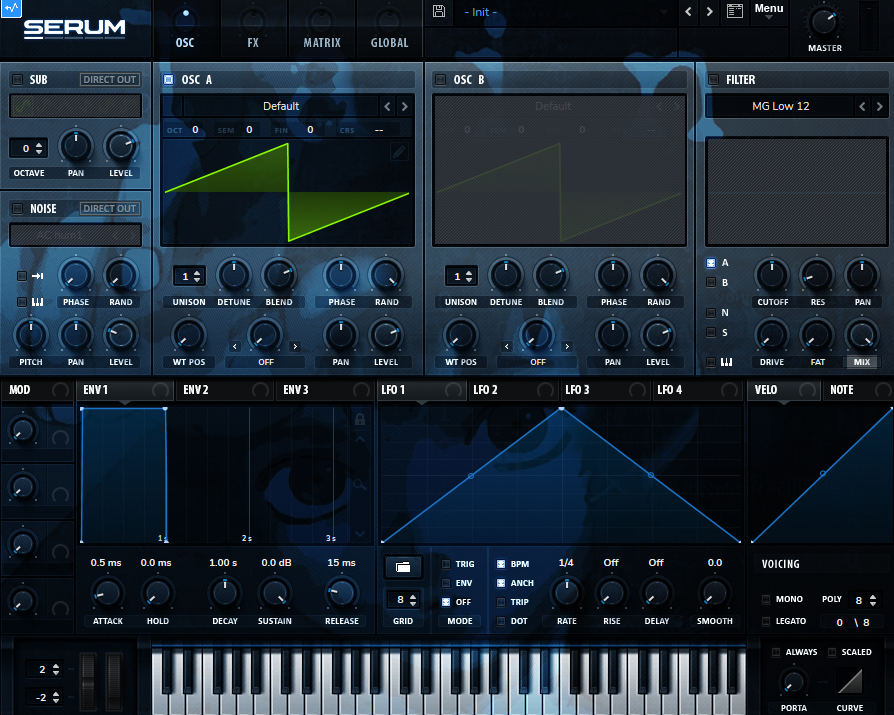
Task: Open the MG Low 12 filter type dropdown
Action: click(x=780, y=106)
